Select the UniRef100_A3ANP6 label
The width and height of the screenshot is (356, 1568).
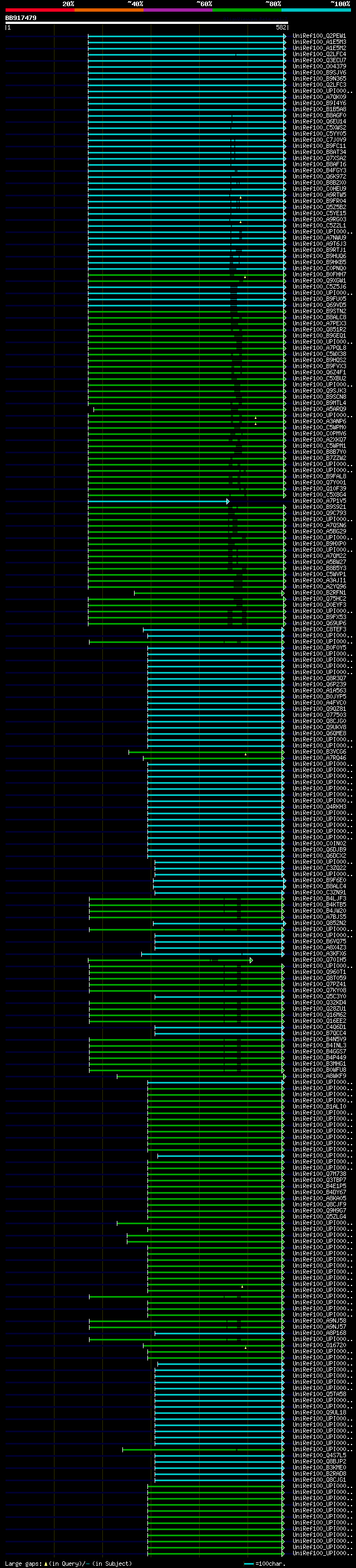click(x=319, y=421)
